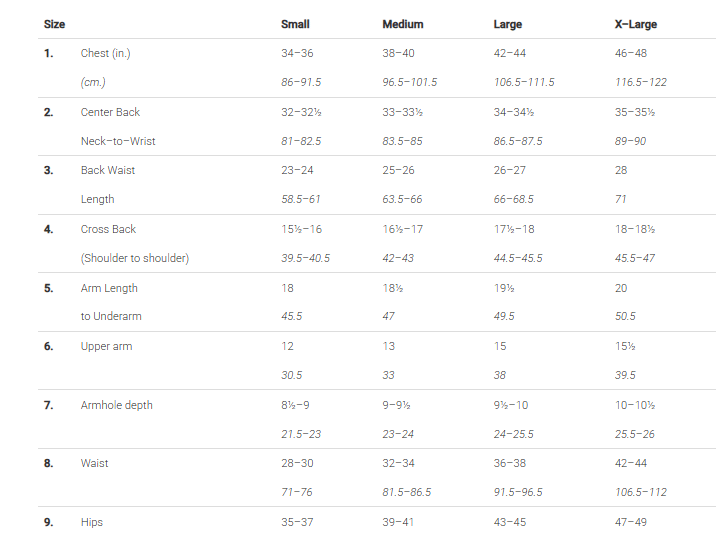This screenshot has width=724, height=541.
Task: Click the Medium column header
Action: (x=403, y=24)
